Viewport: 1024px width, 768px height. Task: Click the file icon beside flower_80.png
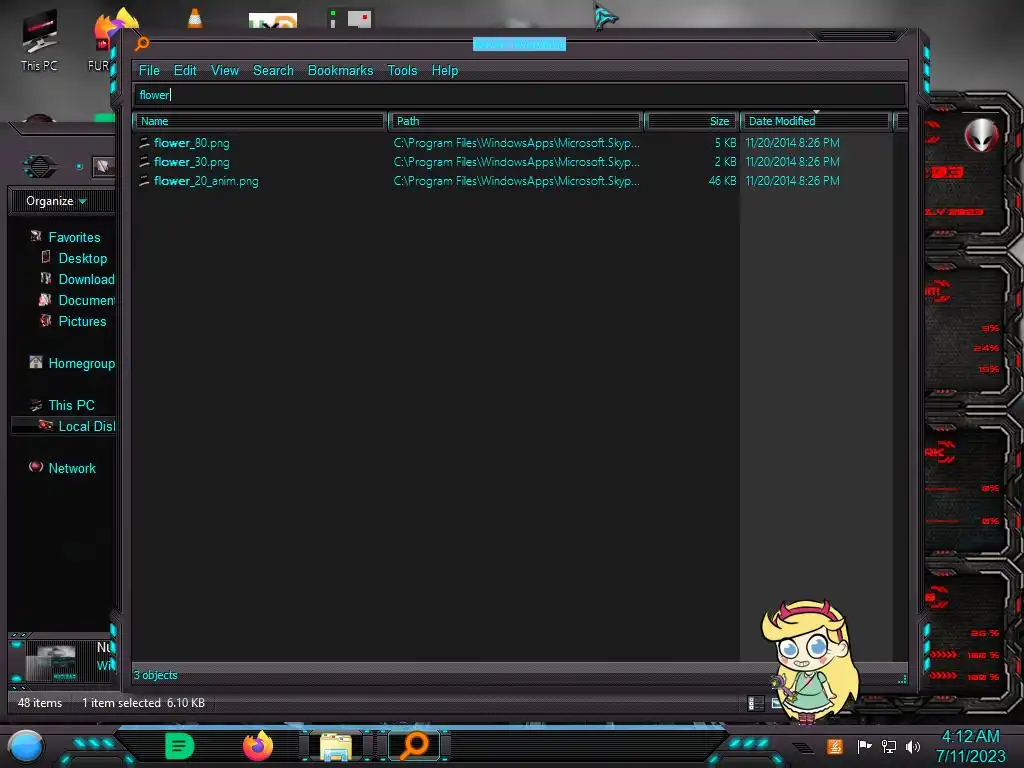(x=144, y=142)
